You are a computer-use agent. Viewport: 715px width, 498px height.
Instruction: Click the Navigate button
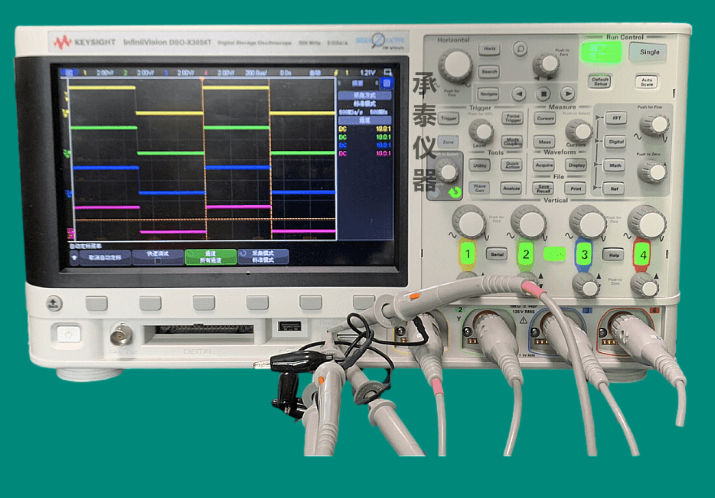[488, 94]
